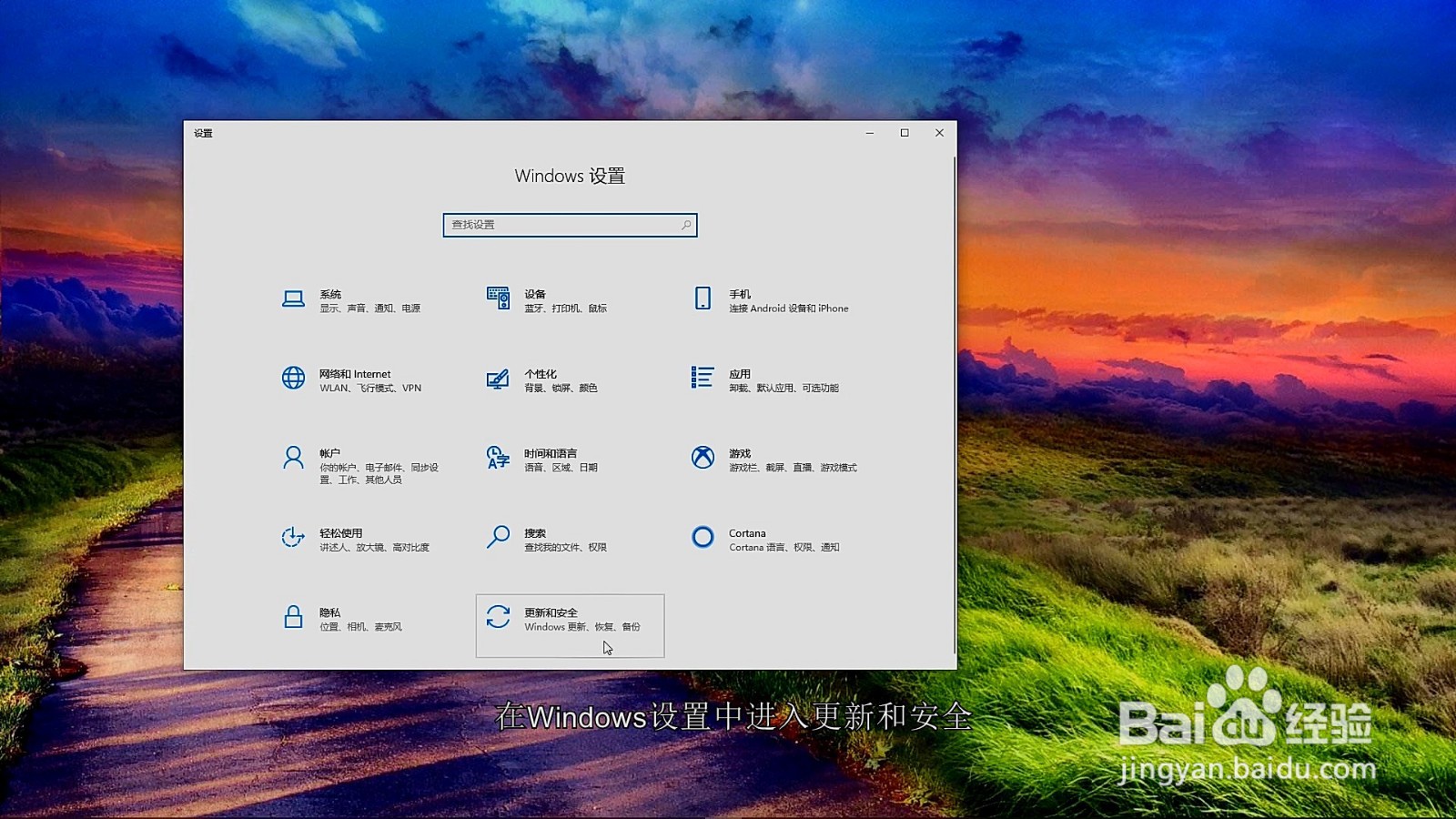Click 语音、区域、日期 description
Image resolution: width=1456 pixels, height=819 pixels.
pyautogui.click(x=561, y=468)
